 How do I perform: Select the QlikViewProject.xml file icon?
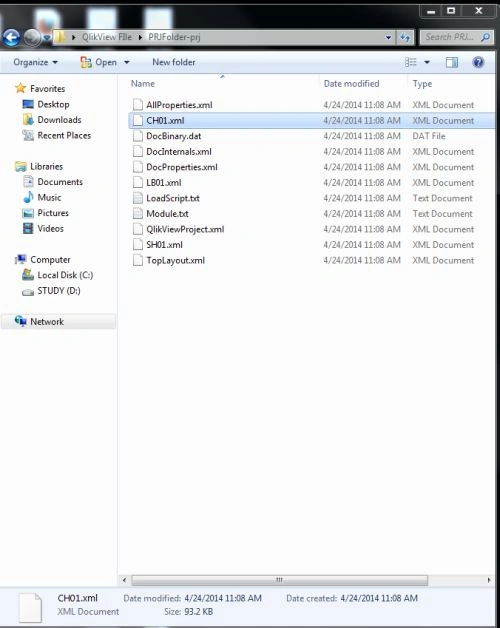pyautogui.click(x=138, y=229)
